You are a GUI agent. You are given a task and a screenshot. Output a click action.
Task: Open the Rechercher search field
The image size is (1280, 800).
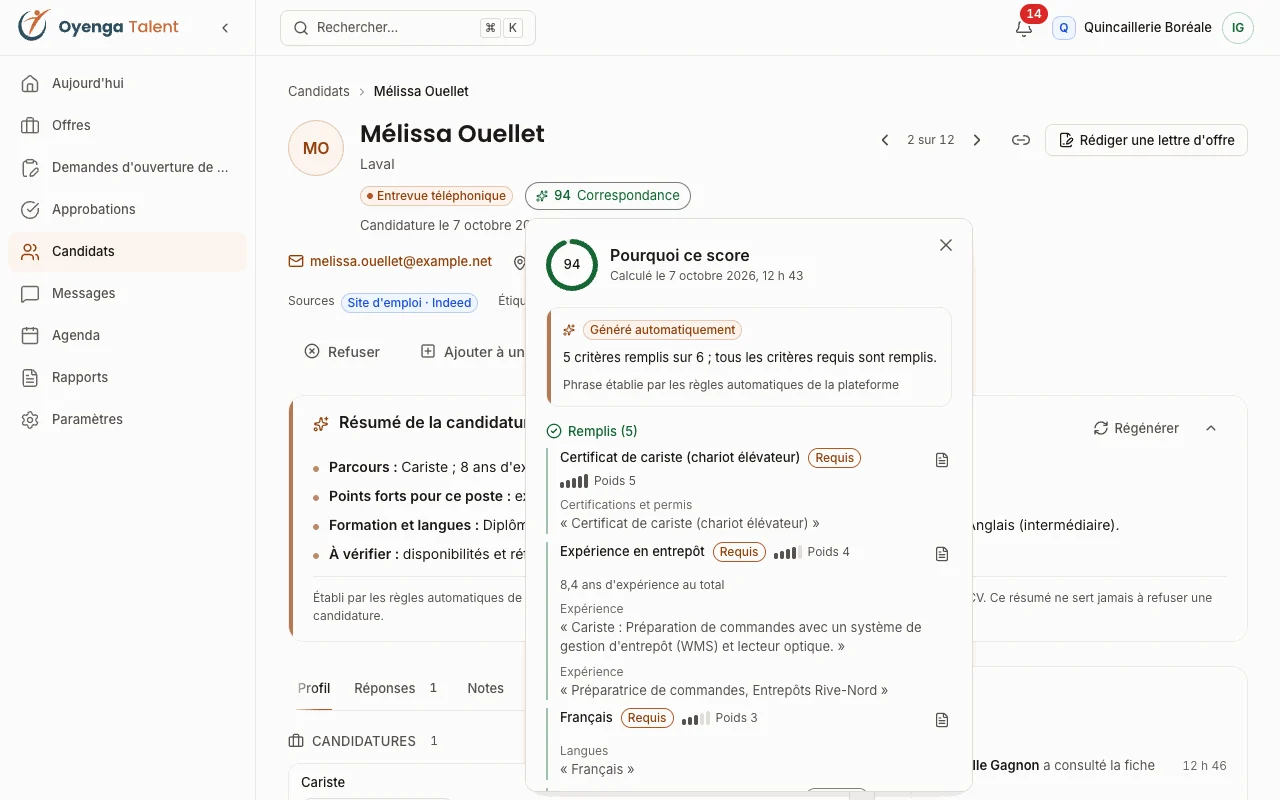[x=408, y=28]
